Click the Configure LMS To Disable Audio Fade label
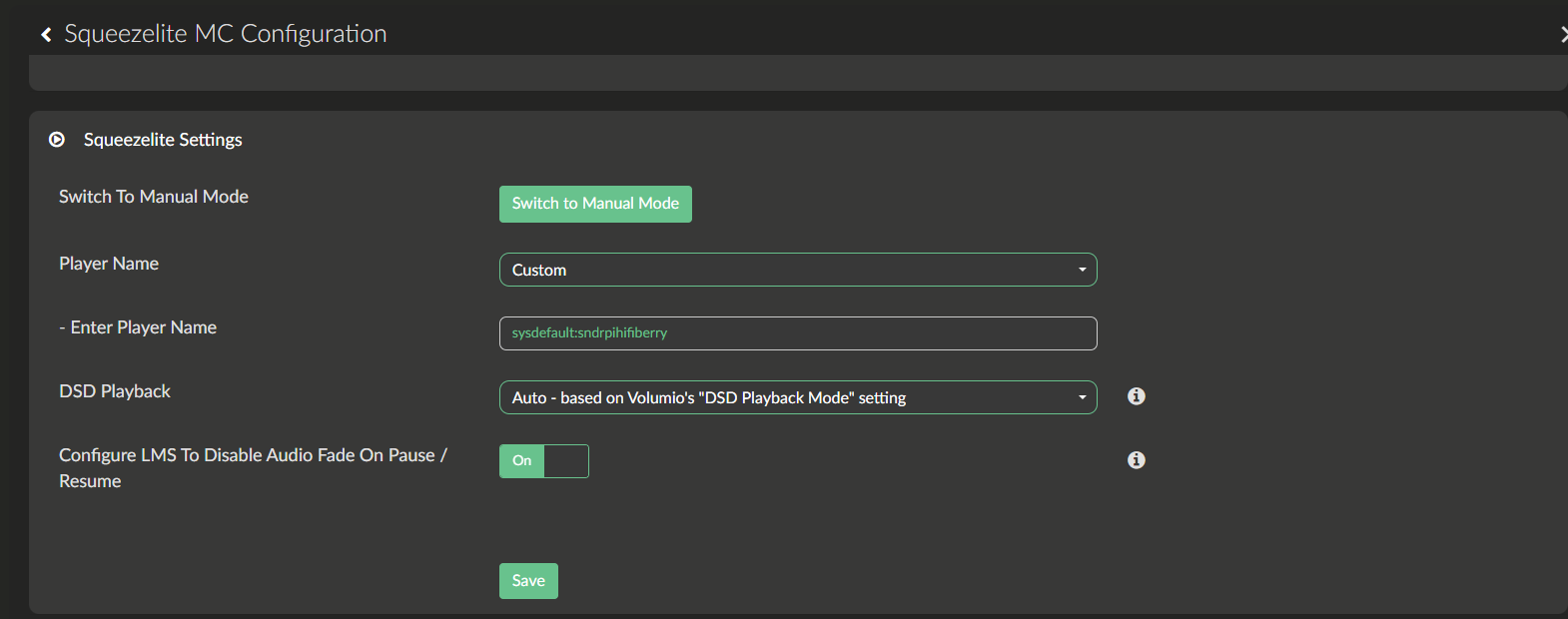This screenshot has width=1568, height=619. pyautogui.click(x=253, y=468)
